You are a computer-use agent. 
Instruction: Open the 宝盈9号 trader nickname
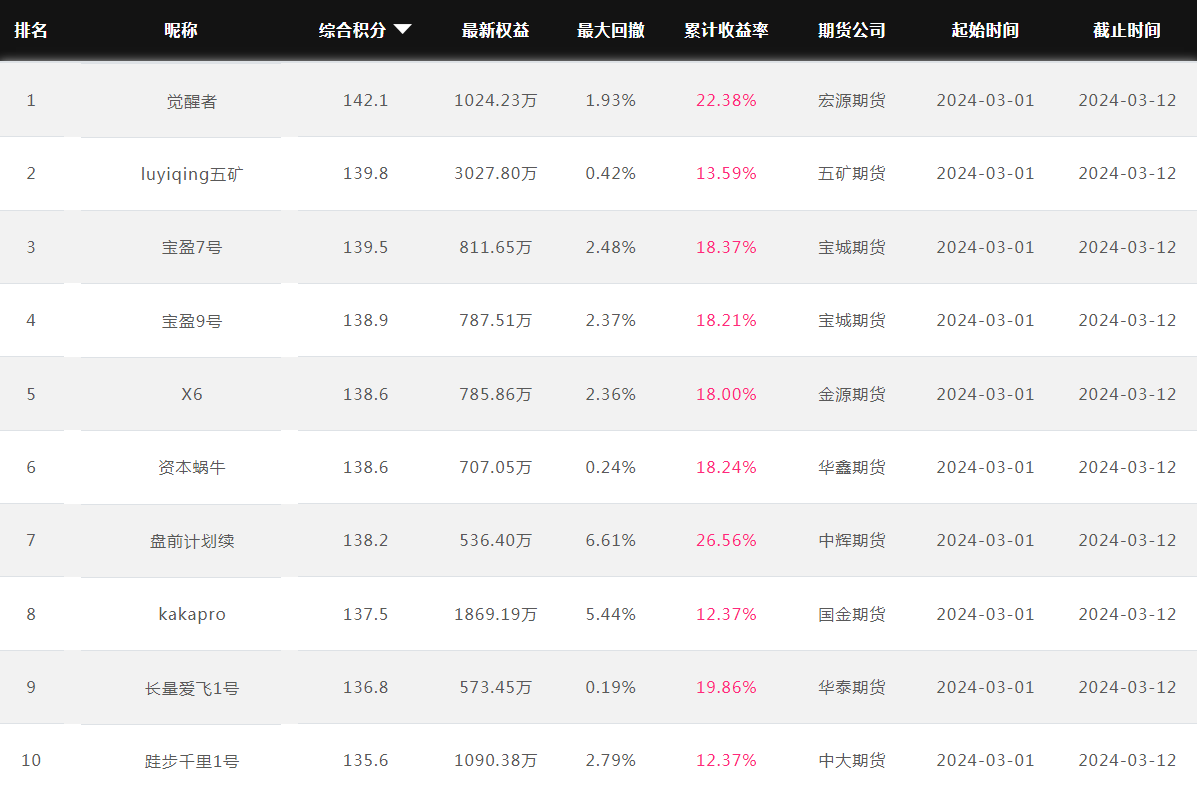click(192, 321)
